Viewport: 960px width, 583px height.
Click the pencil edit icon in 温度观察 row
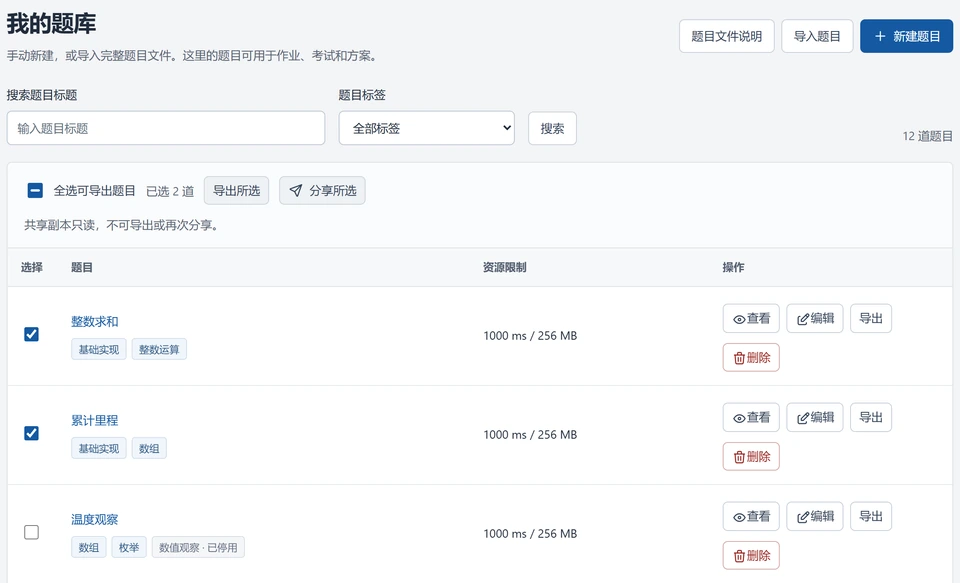click(803, 517)
